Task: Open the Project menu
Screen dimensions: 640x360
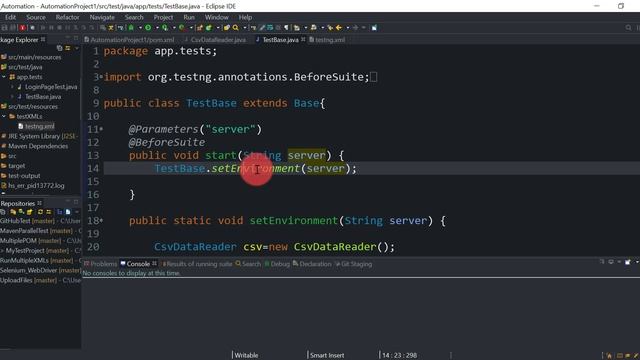Action: click(x=163, y=17)
